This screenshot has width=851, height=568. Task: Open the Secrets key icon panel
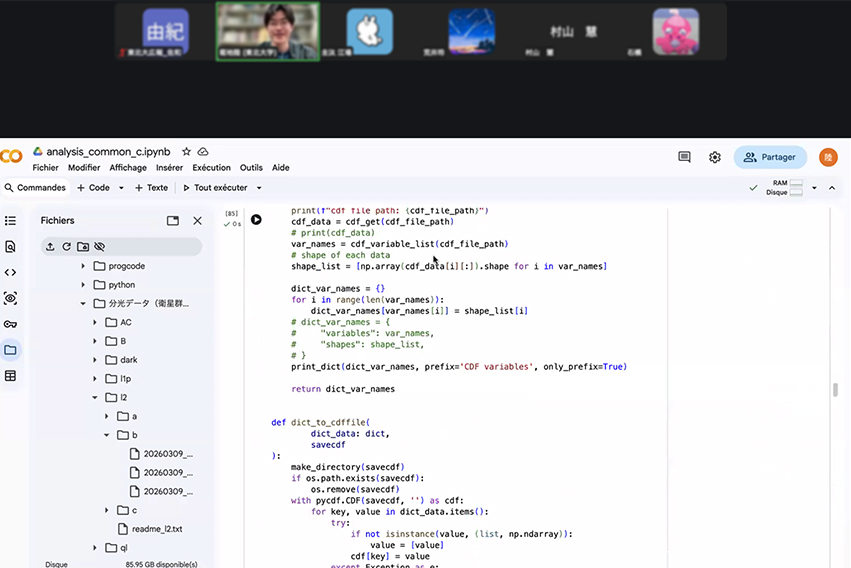tap(10, 324)
